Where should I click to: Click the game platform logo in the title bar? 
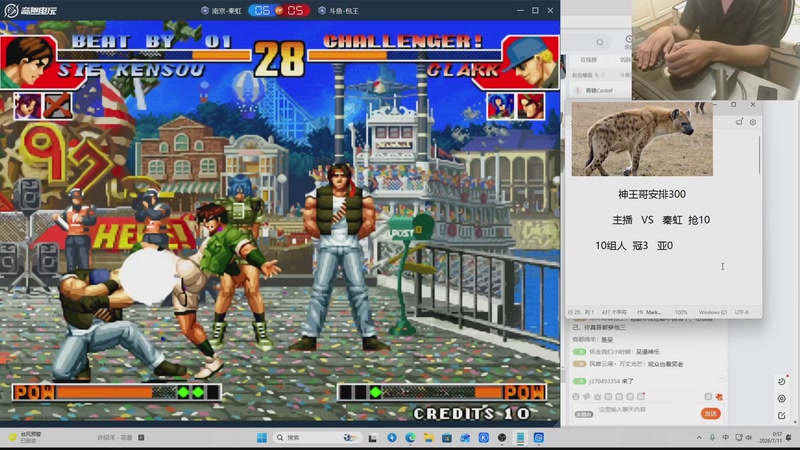coord(31,10)
